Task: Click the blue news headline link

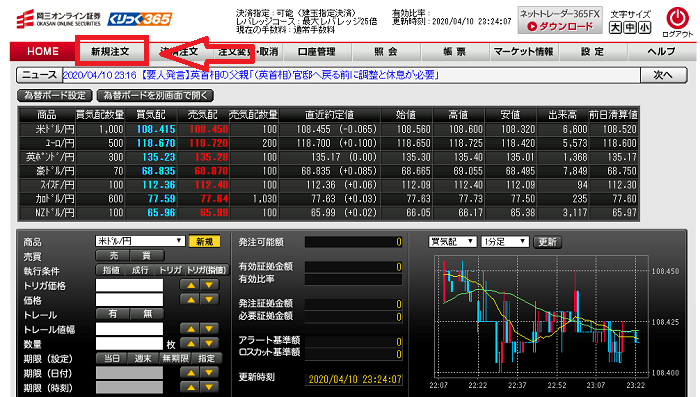Action: (x=250, y=75)
